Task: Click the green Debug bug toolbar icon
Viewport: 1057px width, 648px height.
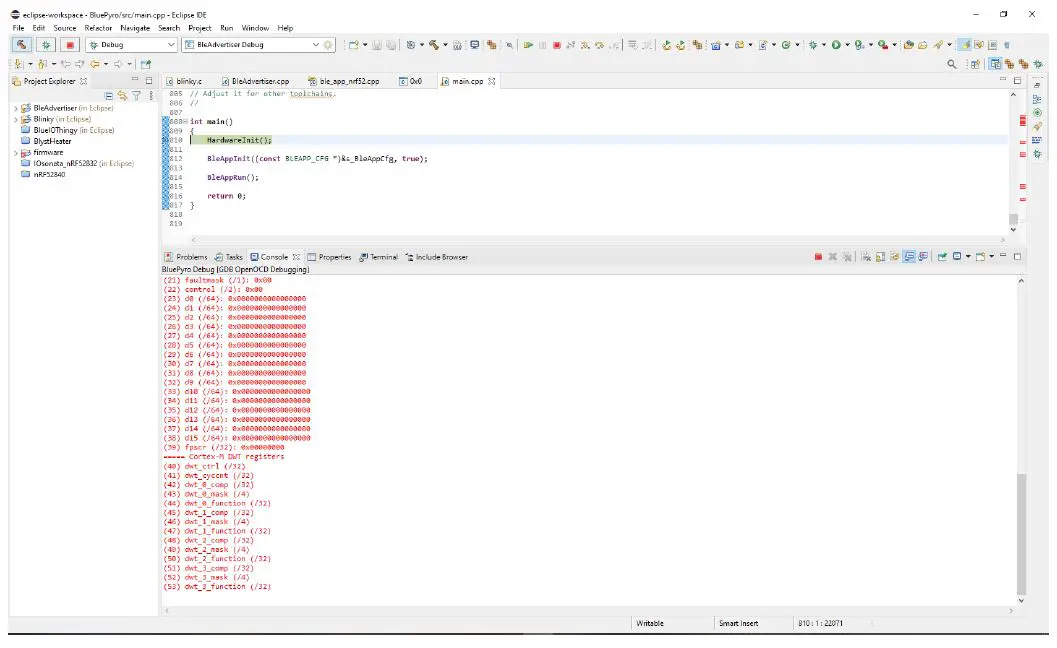Action: 813,45
